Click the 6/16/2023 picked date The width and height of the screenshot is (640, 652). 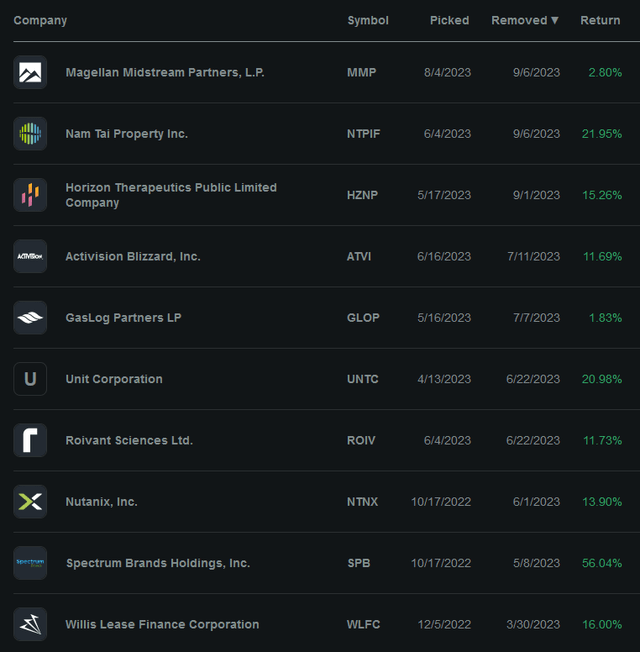point(444,257)
